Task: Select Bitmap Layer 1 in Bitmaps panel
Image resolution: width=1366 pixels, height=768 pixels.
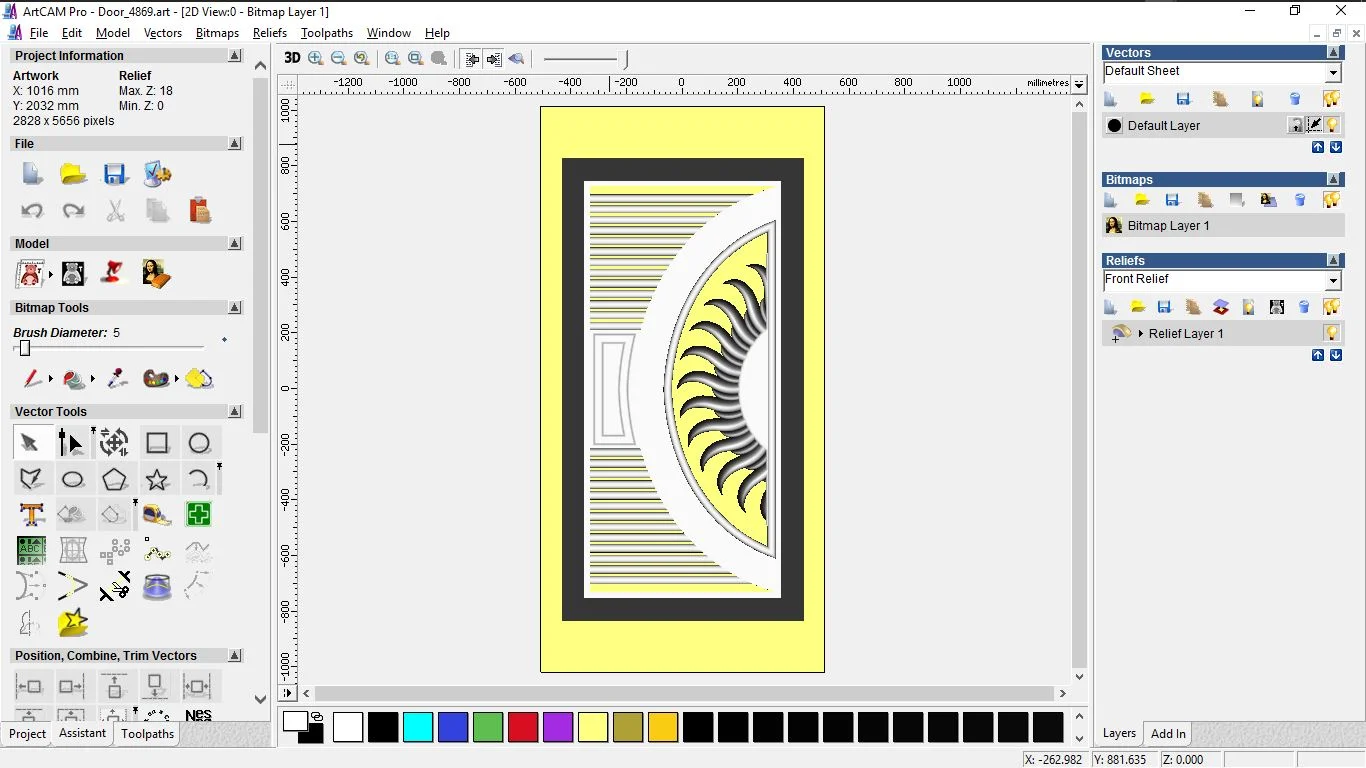Action: tap(1168, 226)
